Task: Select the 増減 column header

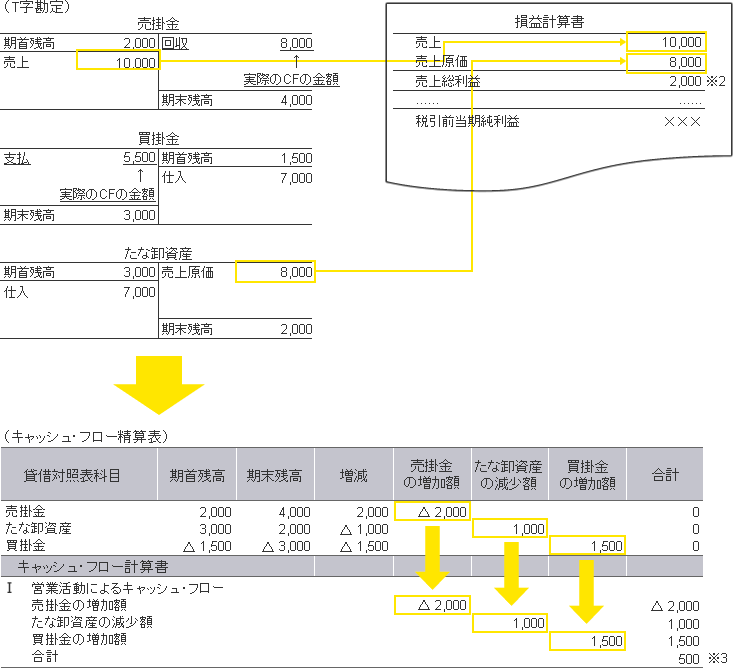Action: coord(353,475)
